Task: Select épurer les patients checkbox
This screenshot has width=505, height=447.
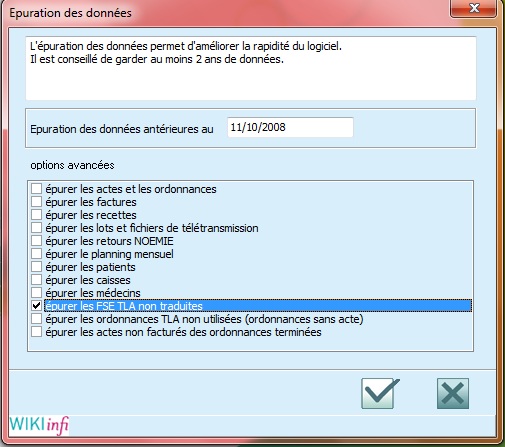Action: coord(36,267)
